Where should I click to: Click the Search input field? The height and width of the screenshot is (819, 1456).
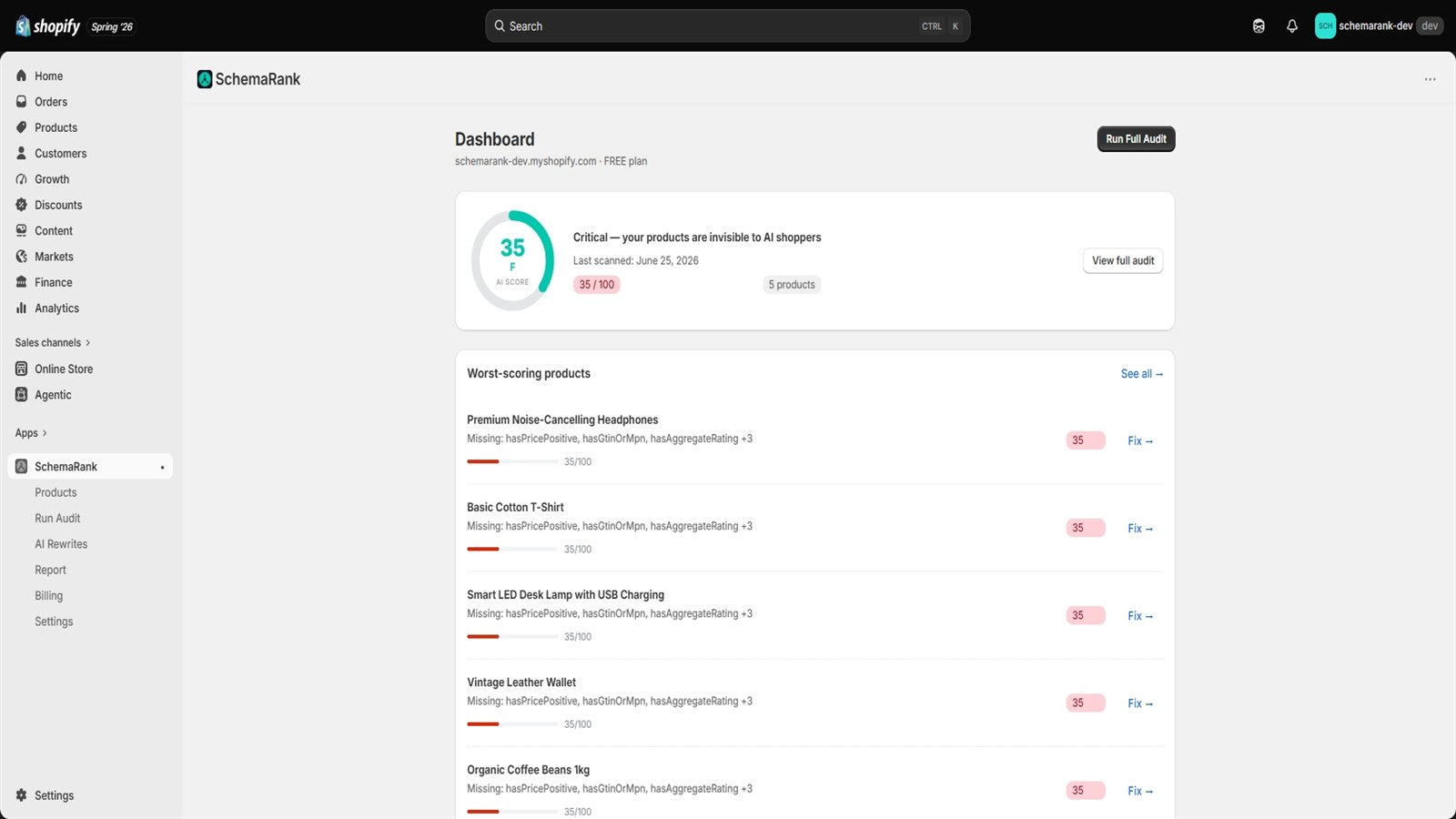[727, 26]
